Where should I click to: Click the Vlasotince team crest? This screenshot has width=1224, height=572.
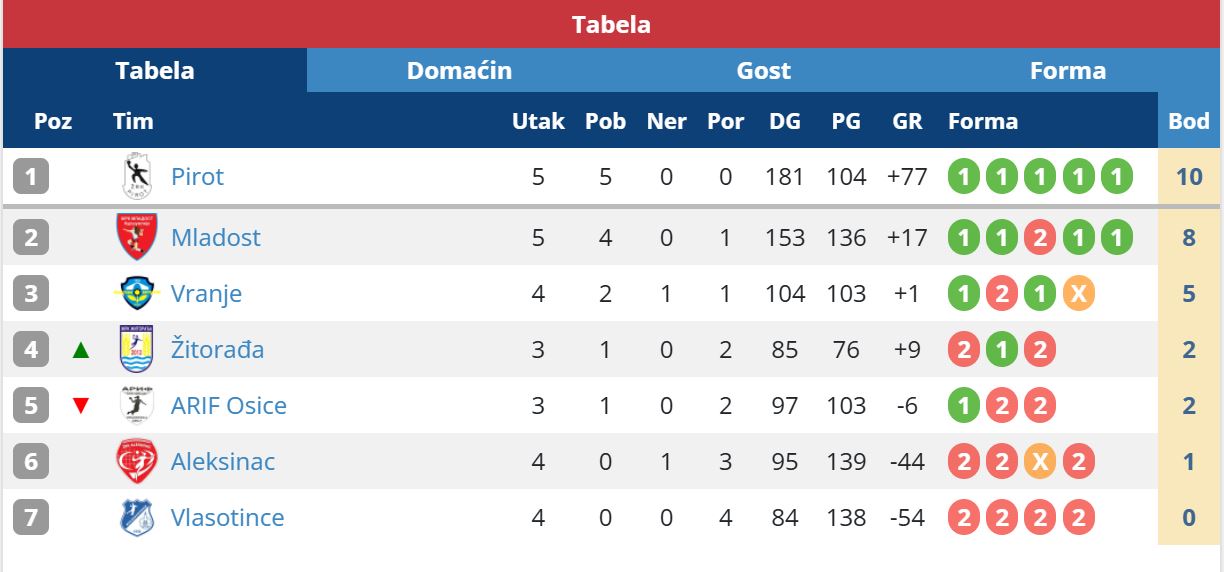tap(137, 517)
